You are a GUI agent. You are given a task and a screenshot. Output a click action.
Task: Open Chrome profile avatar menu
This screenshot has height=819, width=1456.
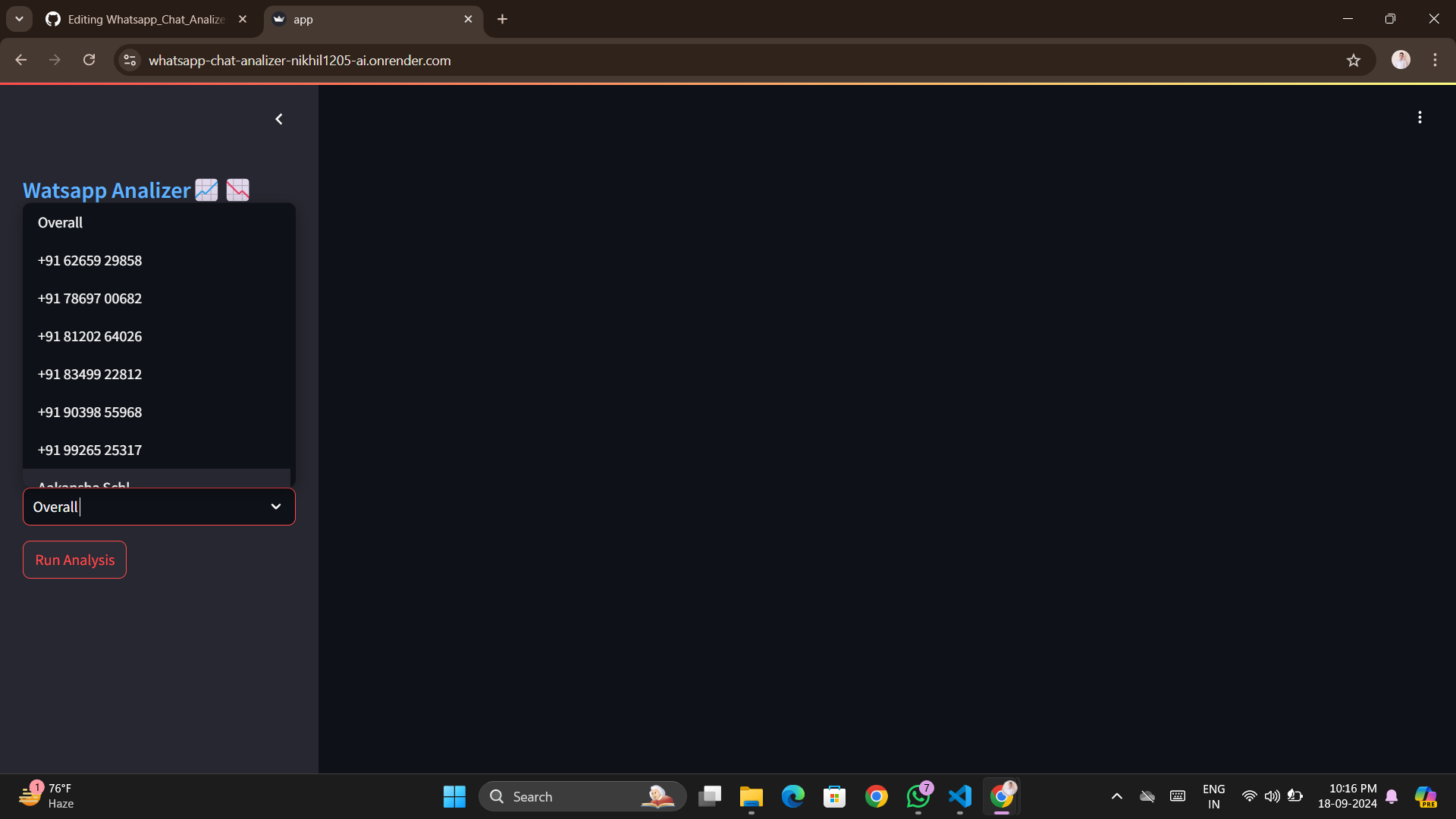coord(1401,60)
